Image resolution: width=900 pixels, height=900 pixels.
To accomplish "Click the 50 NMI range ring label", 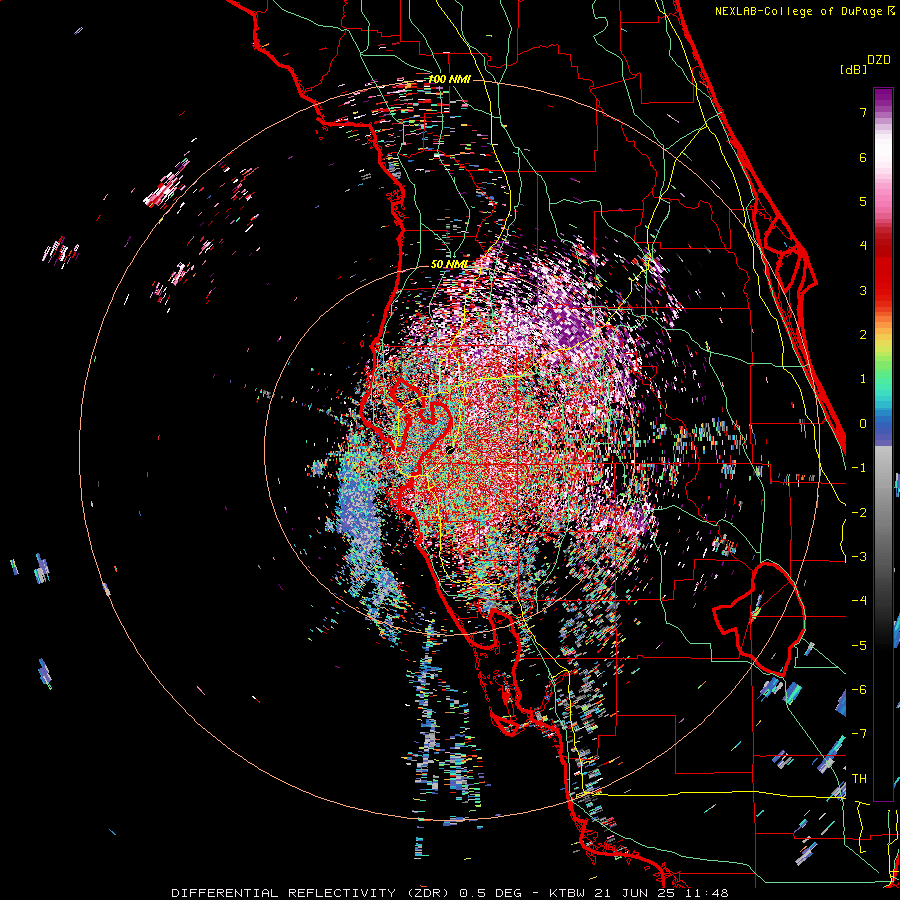I will click(x=449, y=264).
